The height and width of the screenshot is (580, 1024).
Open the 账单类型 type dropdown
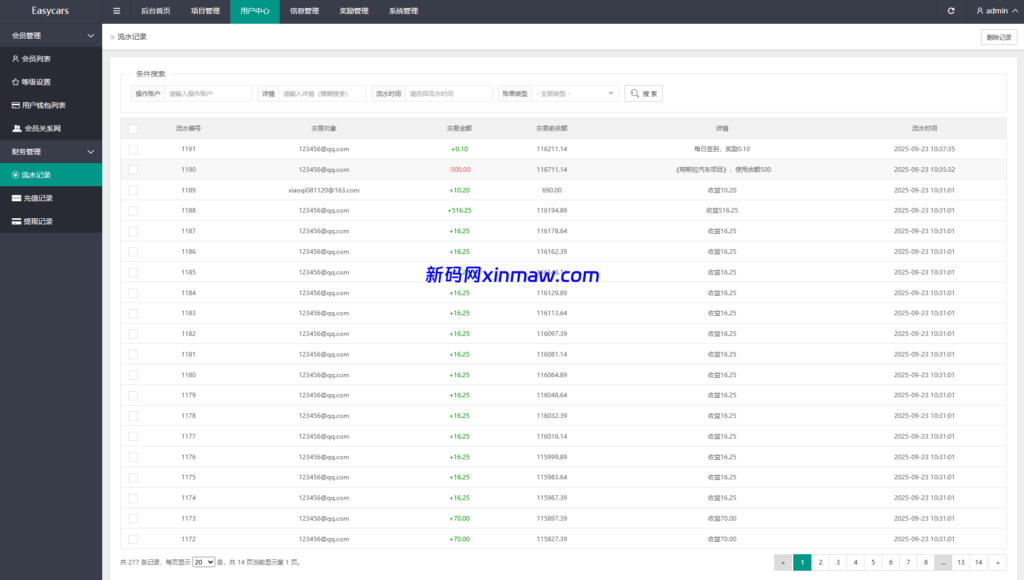(575, 93)
